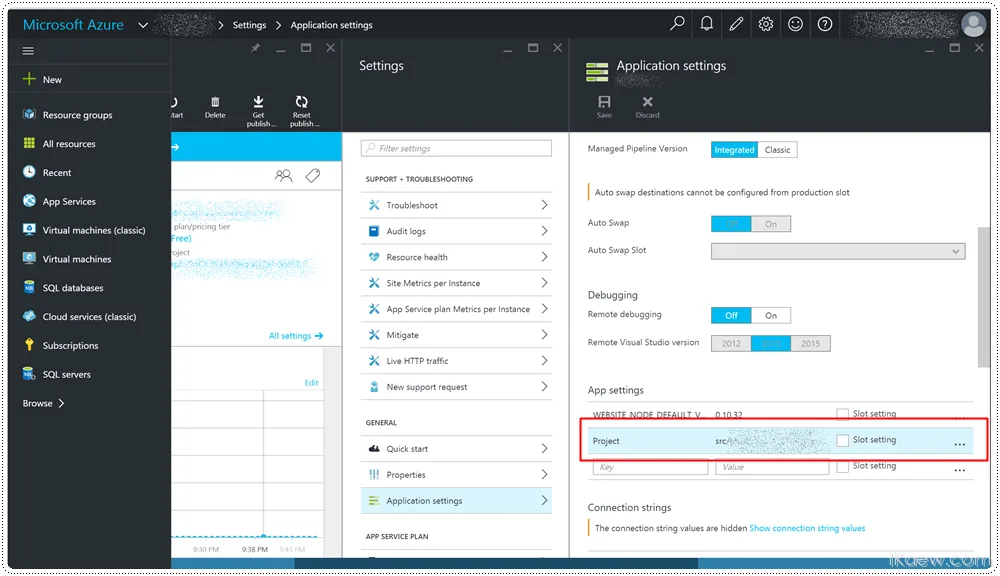Click the Edit link above chart
Image resolution: width=1000 pixels, height=576 pixels.
click(311, 383)
